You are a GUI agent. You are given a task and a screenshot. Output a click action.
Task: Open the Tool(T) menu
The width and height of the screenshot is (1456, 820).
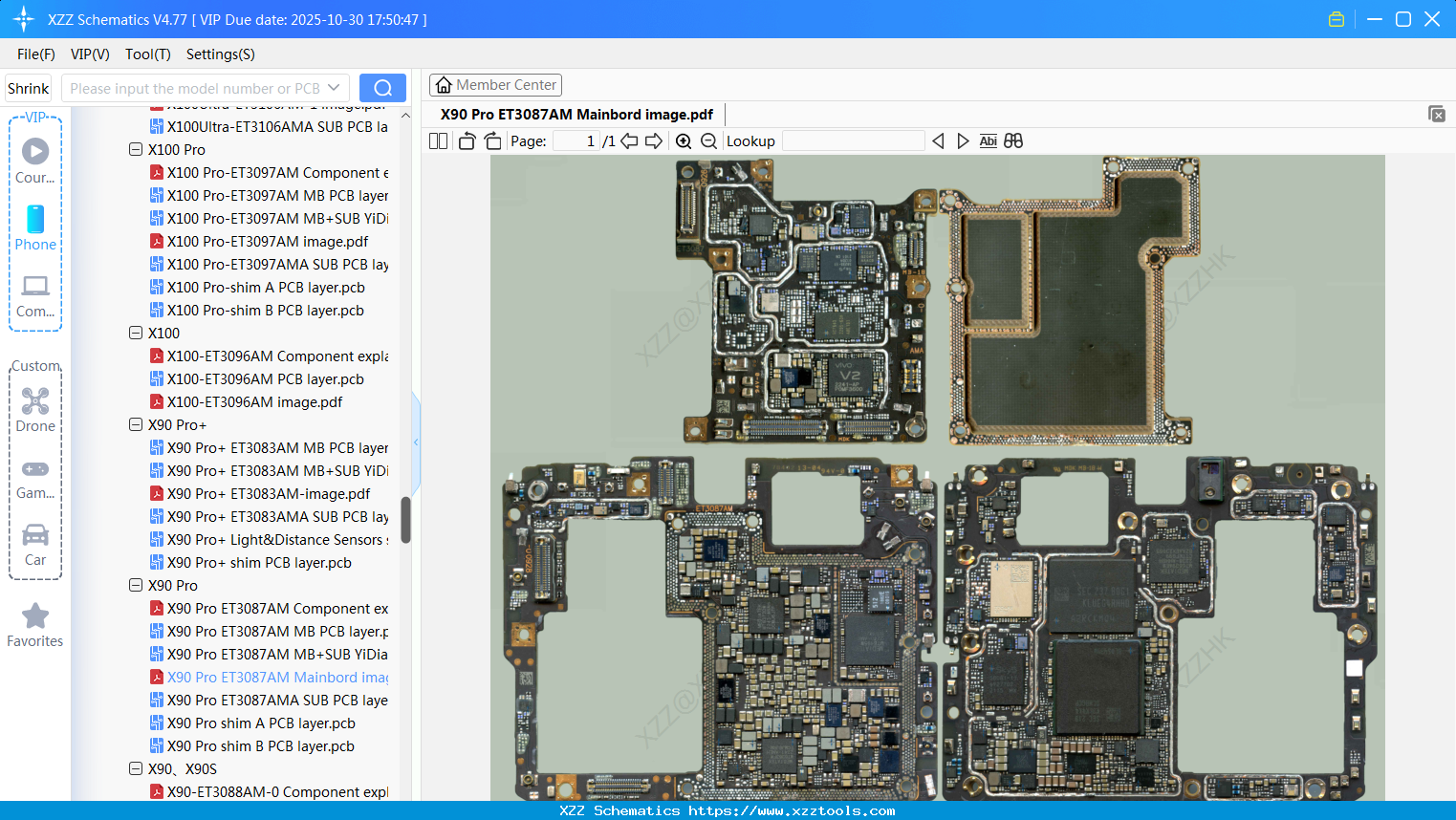[147, 54]
